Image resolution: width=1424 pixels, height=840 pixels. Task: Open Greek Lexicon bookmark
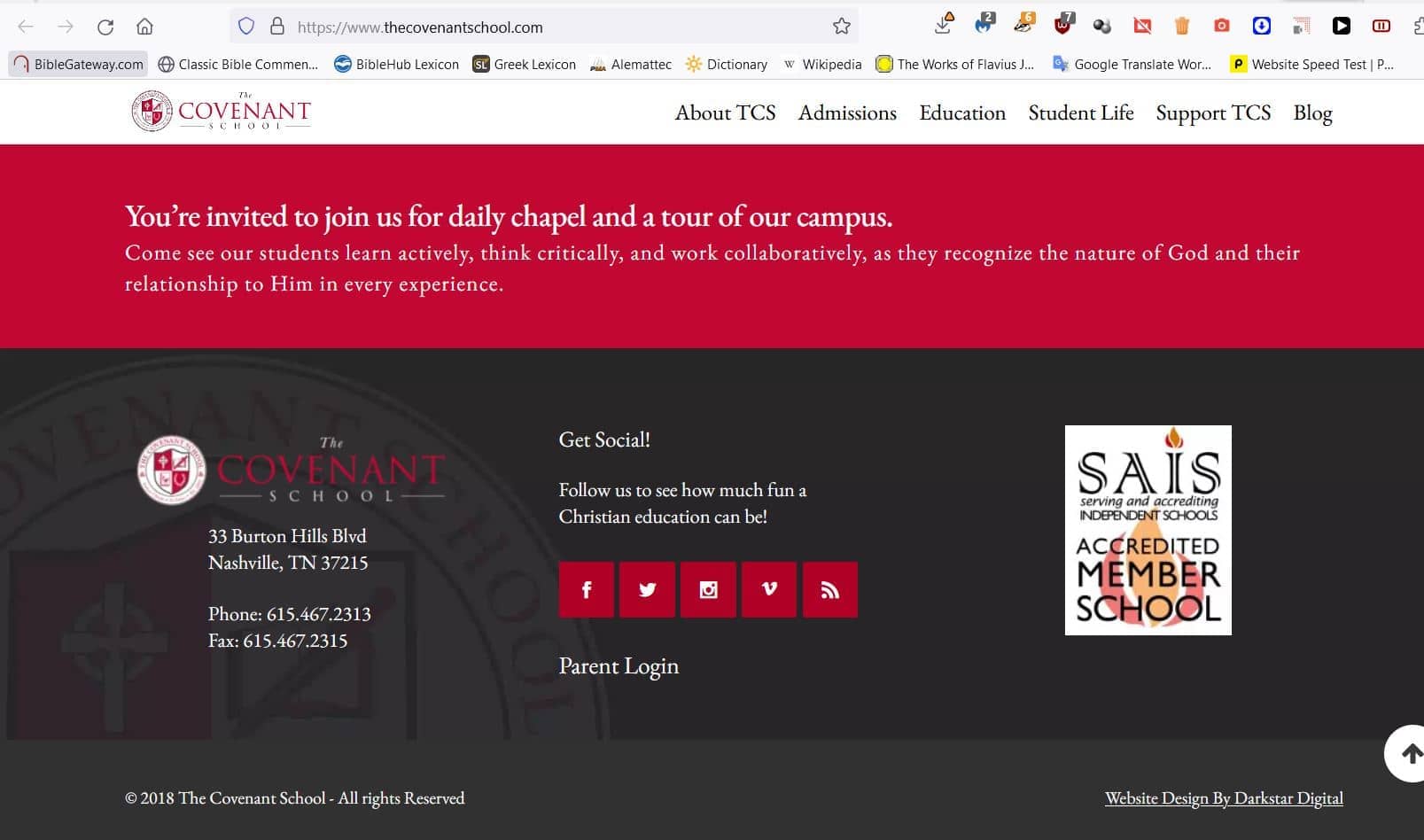(x=524, y=64)
